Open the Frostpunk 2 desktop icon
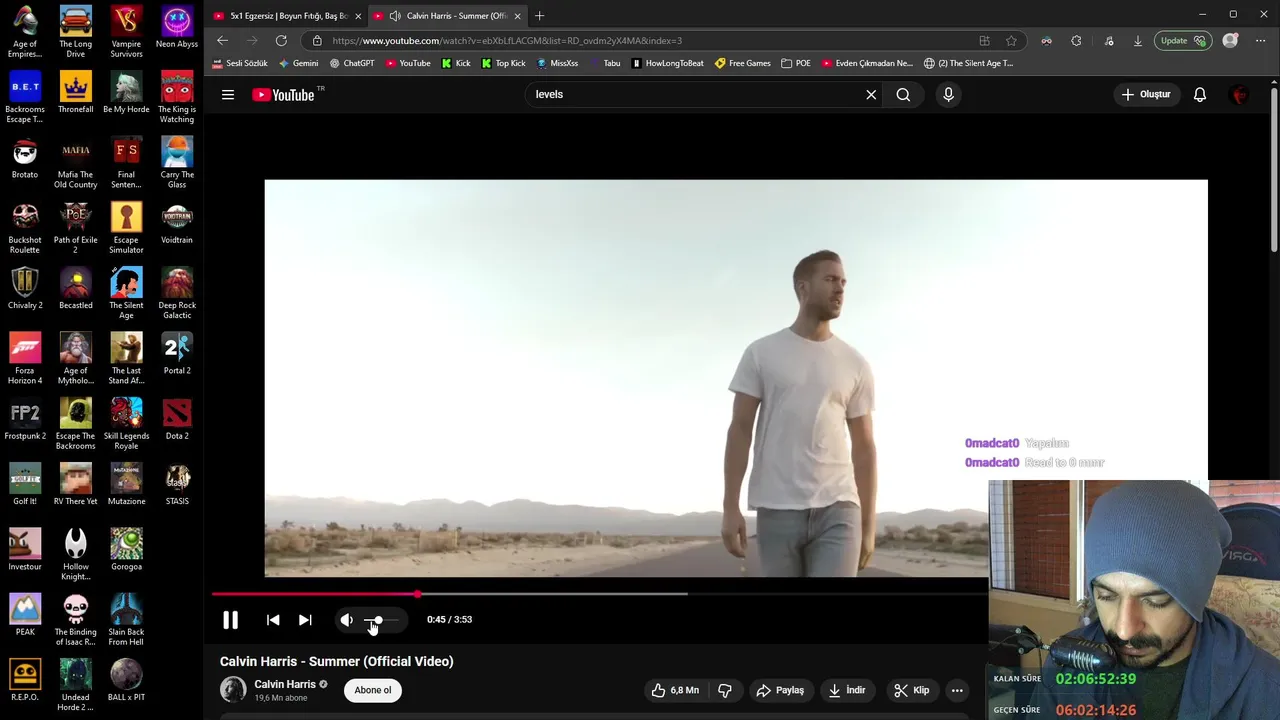 click(25, 420)
